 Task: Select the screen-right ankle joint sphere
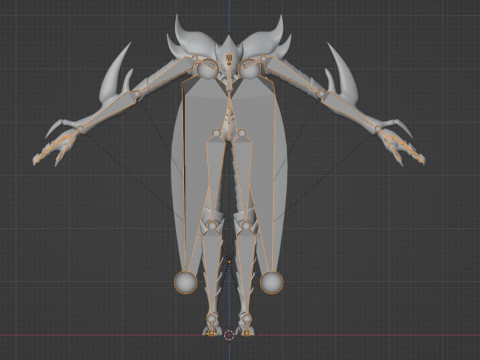(246, 318)
